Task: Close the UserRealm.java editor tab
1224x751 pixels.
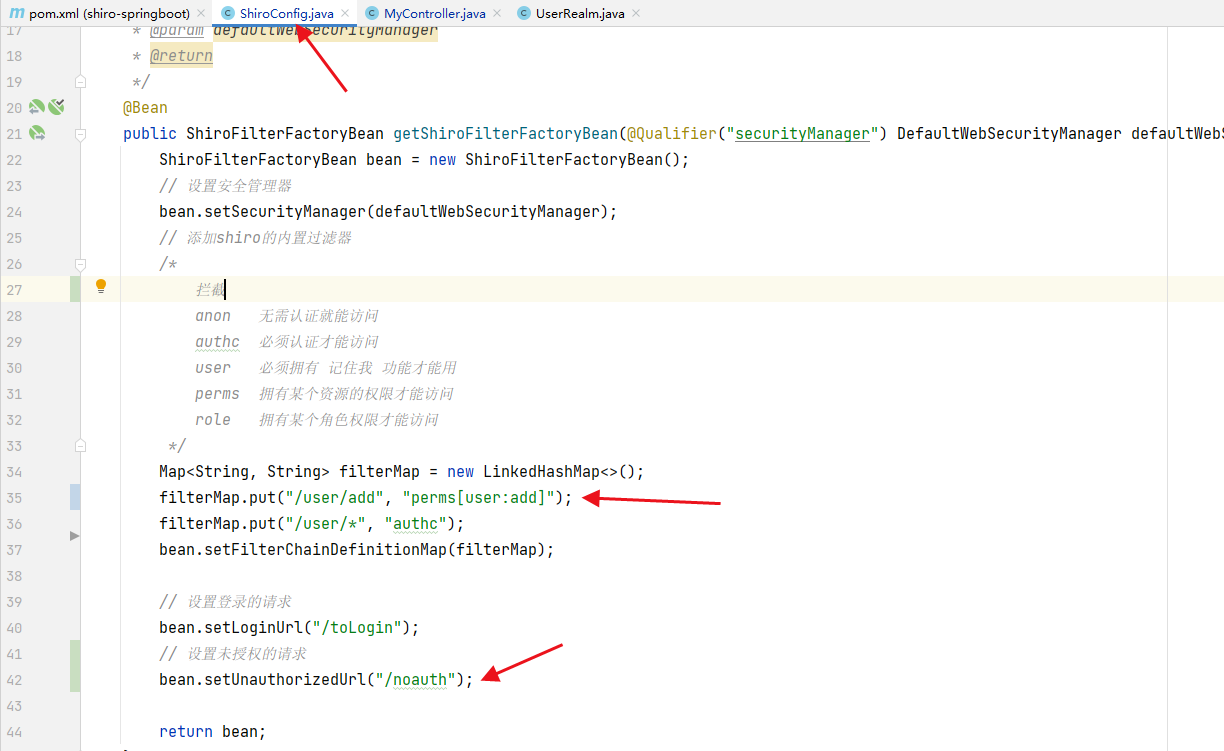Action: (636, 14)
